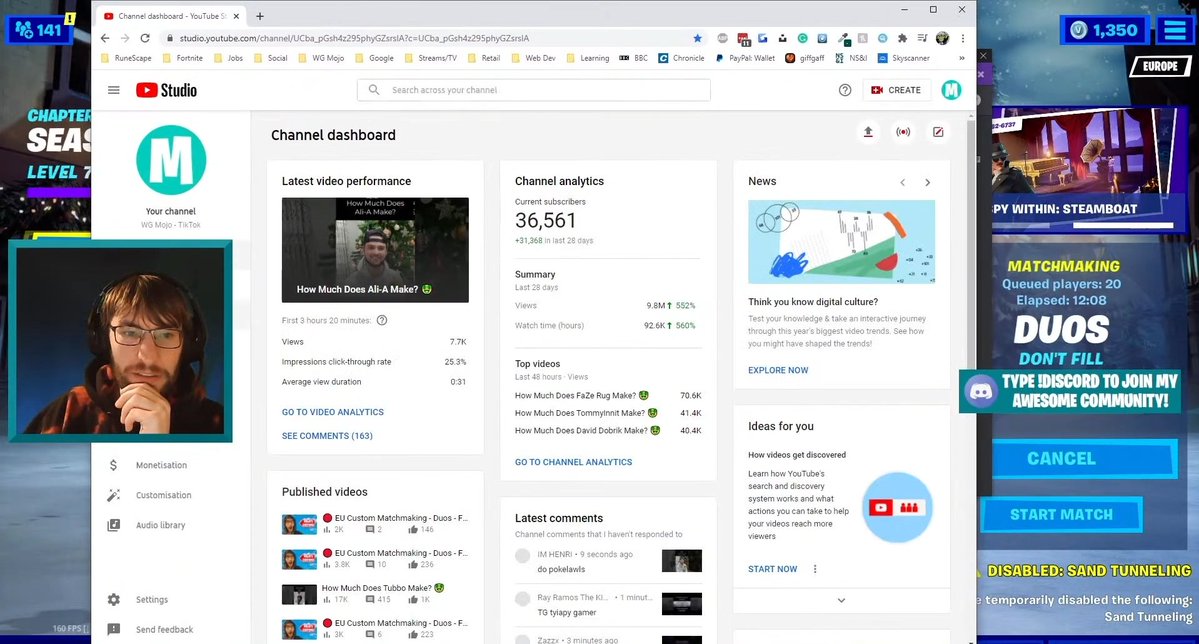Image resolution: width=1199 pixels, height=644 pixels.
Task: Click the address bar URL
Action: (354, 37)
